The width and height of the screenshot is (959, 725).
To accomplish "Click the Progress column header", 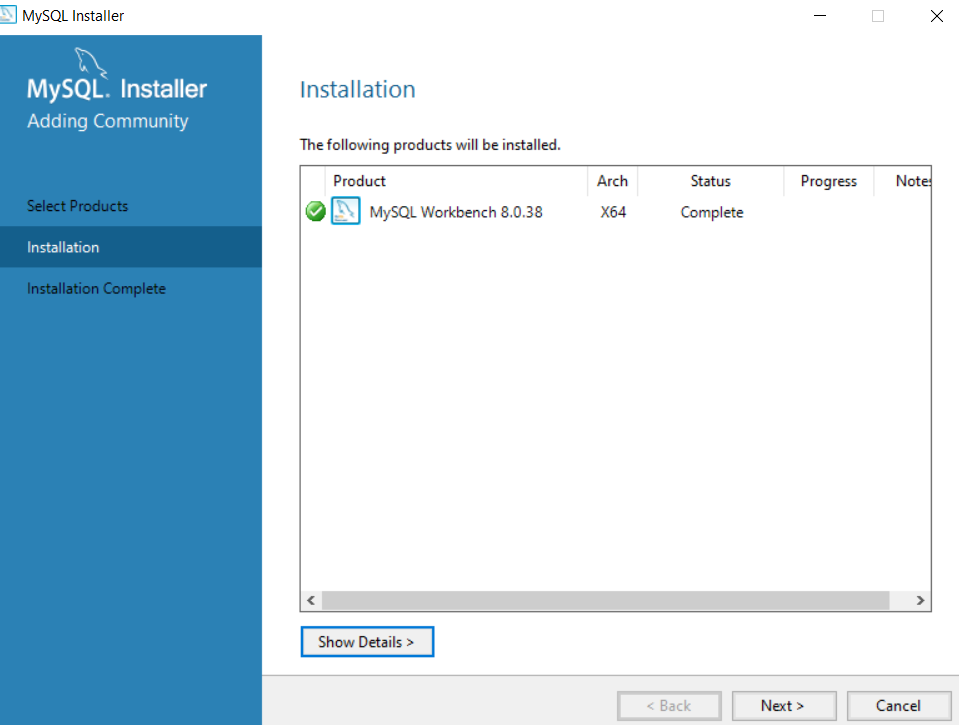I will [x=829, y=181].
